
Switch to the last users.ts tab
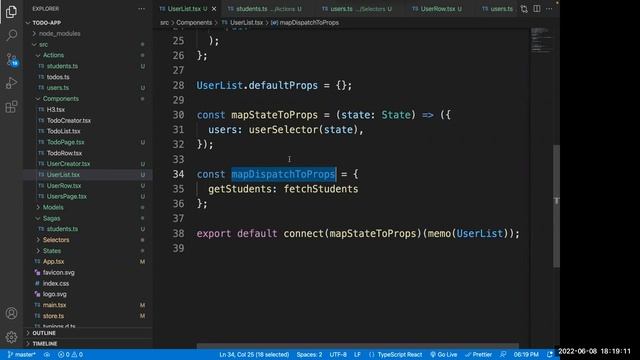pos(497,9)
